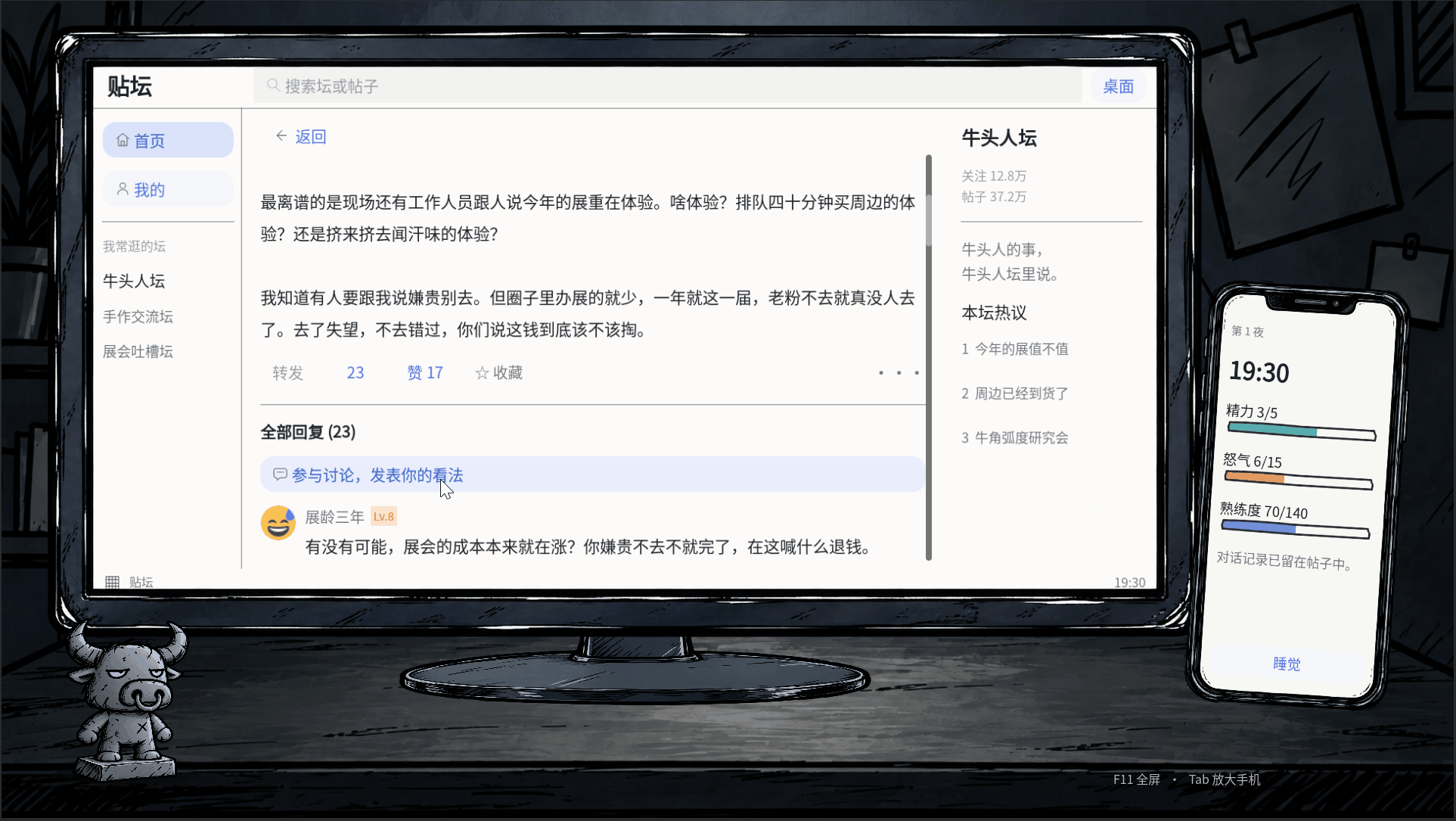Open the laughing emoji avatar of 展龄三年

click(x=278, y=523)
